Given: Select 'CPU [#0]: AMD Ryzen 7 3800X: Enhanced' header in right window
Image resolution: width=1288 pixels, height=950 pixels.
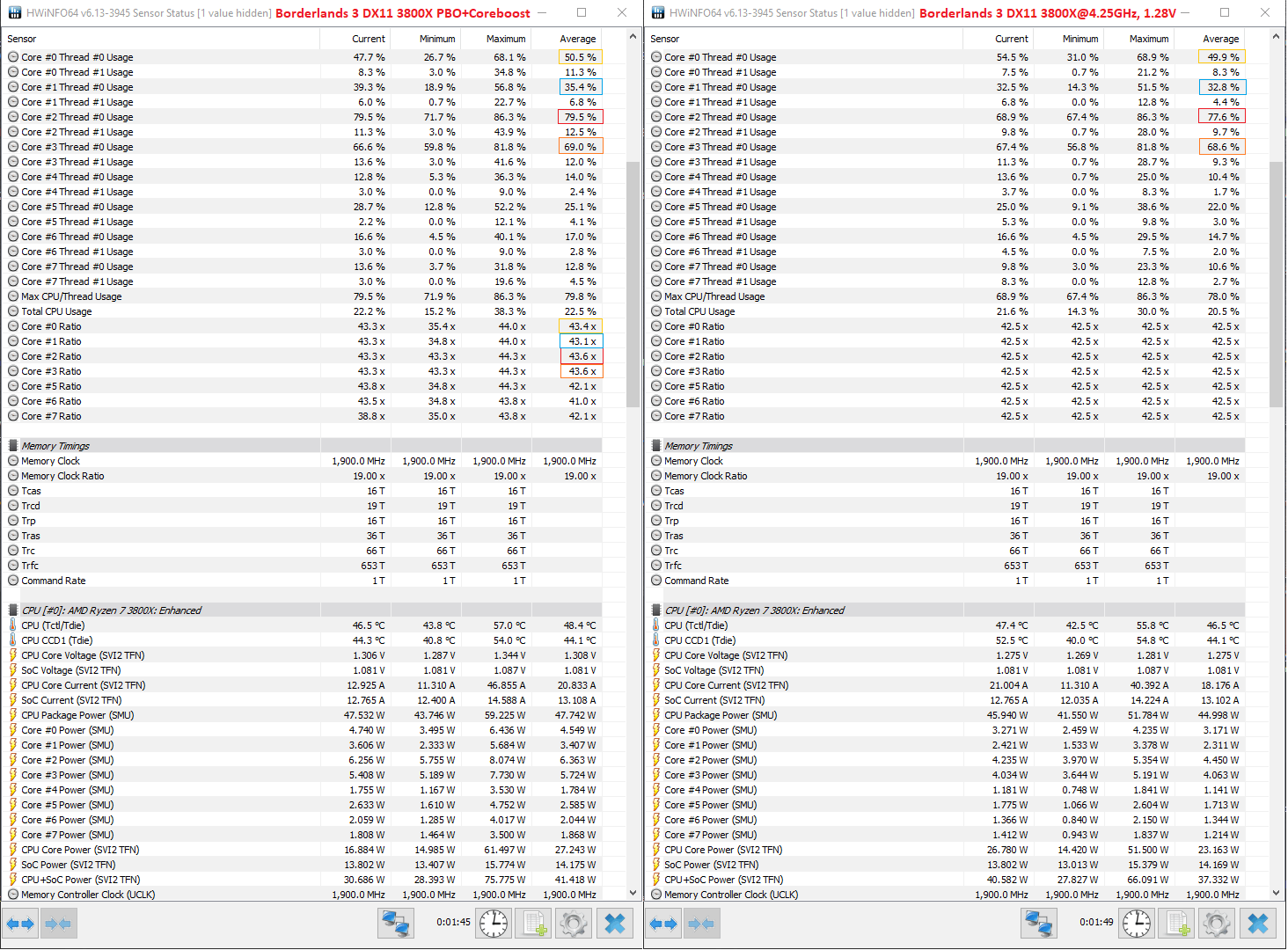Looking at the screenshot, I should [946, 610].
